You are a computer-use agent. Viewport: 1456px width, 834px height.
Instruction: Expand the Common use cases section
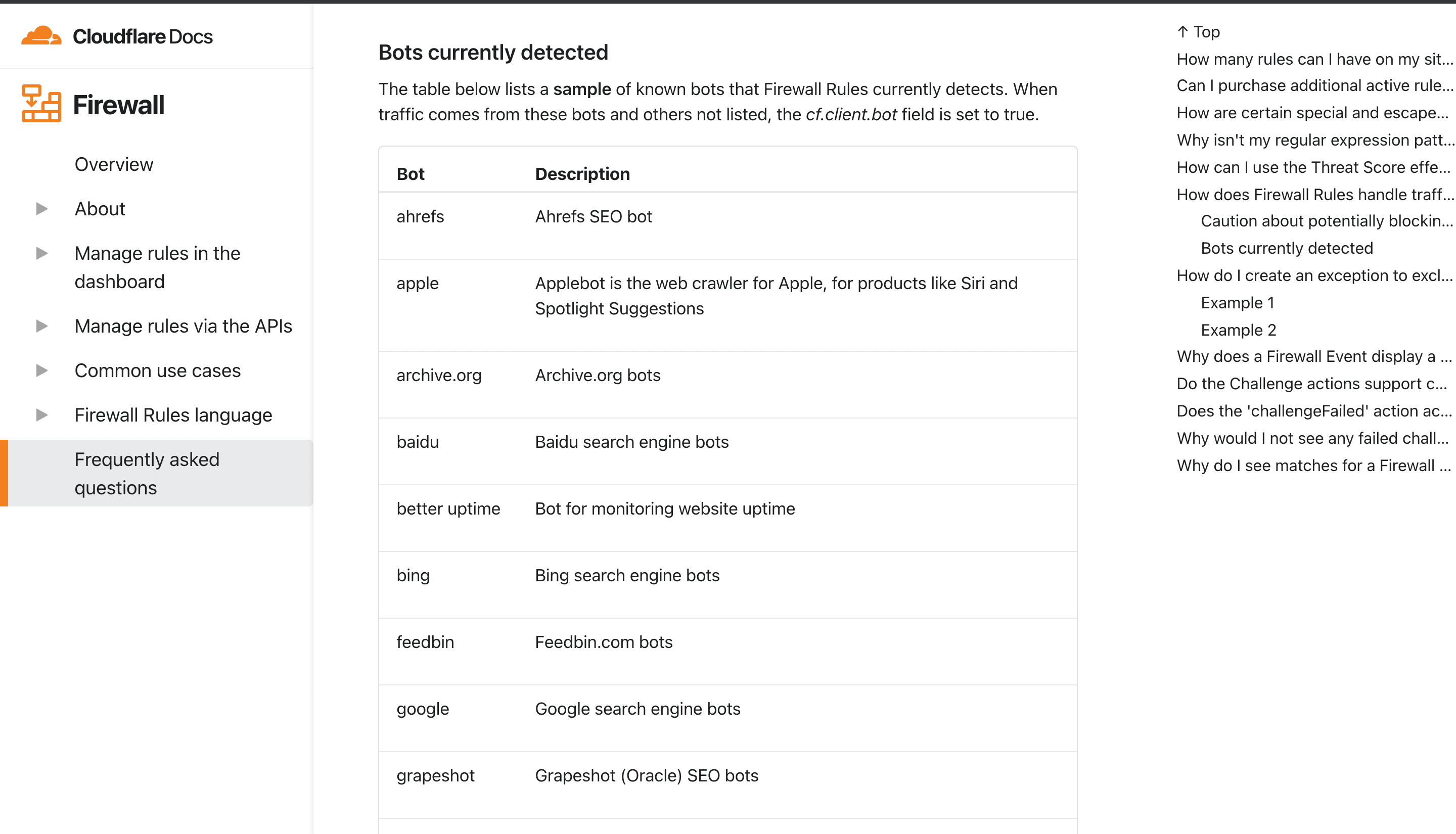click(x=41, y=370)
